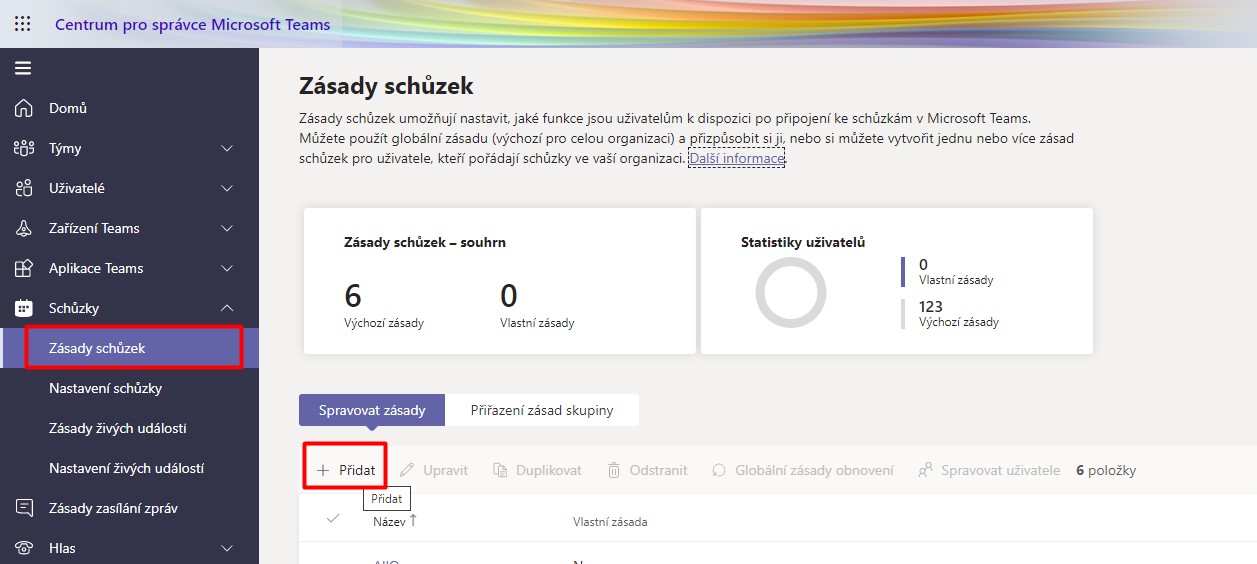This screenshot has width=1257, height=564.
Task: Click the user statistics donut chart
Action: [791, 292]
